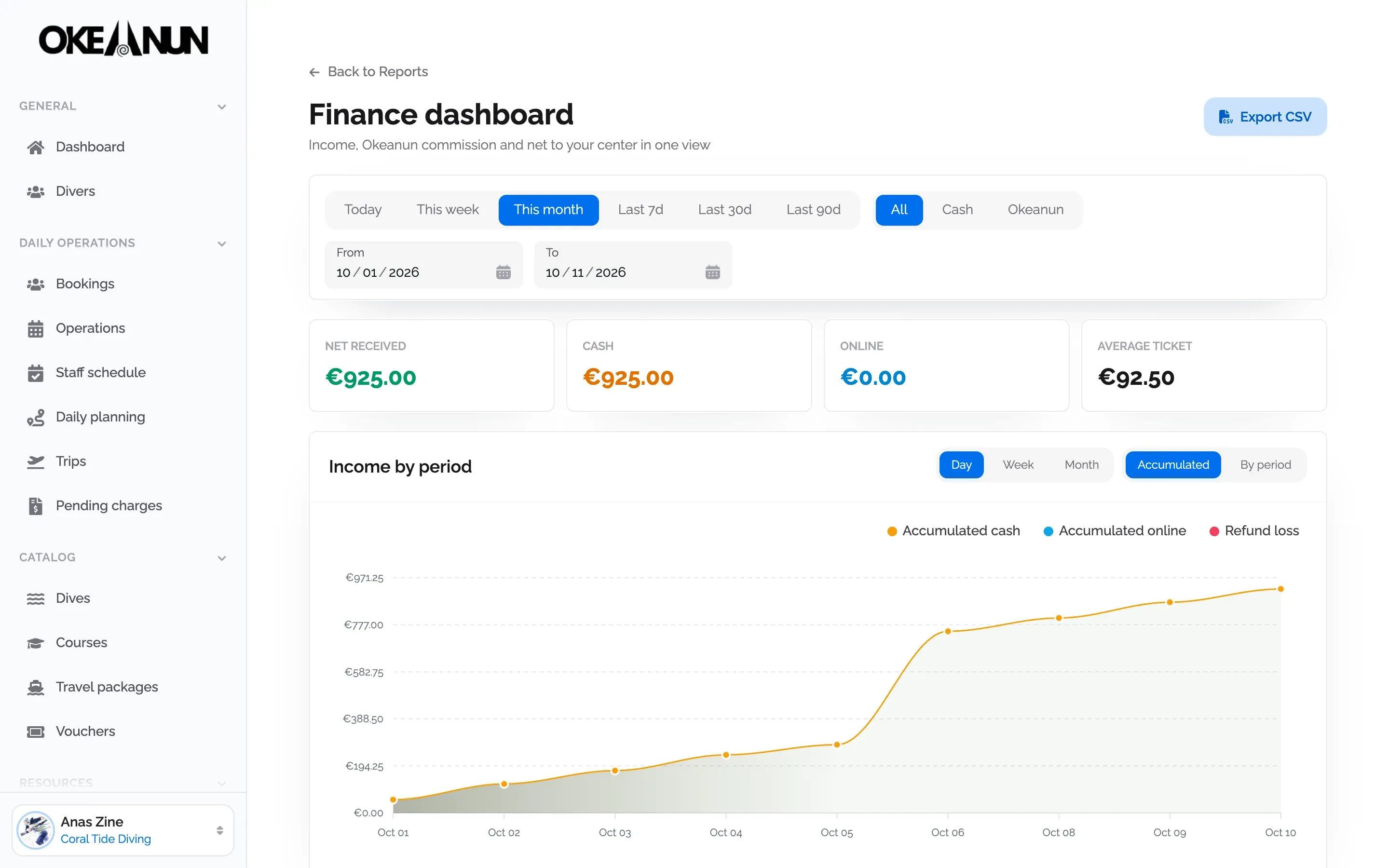Click the Net Received €925.00 value
Screen dimensions: 1389x868
coord(371,378)
